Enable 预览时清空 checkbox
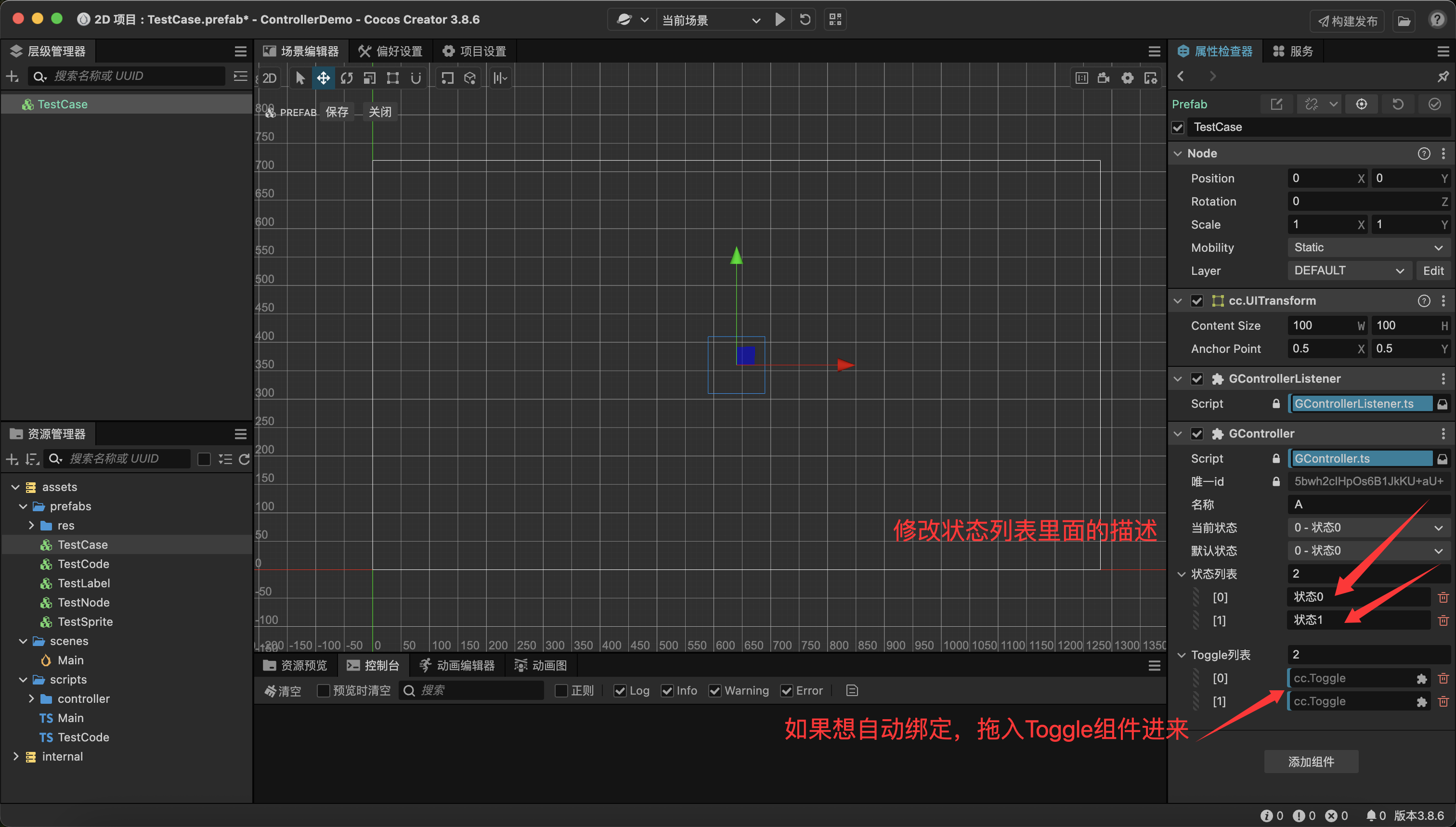The height and width of the screenshot is (827, 1456). tap(323, 691)
